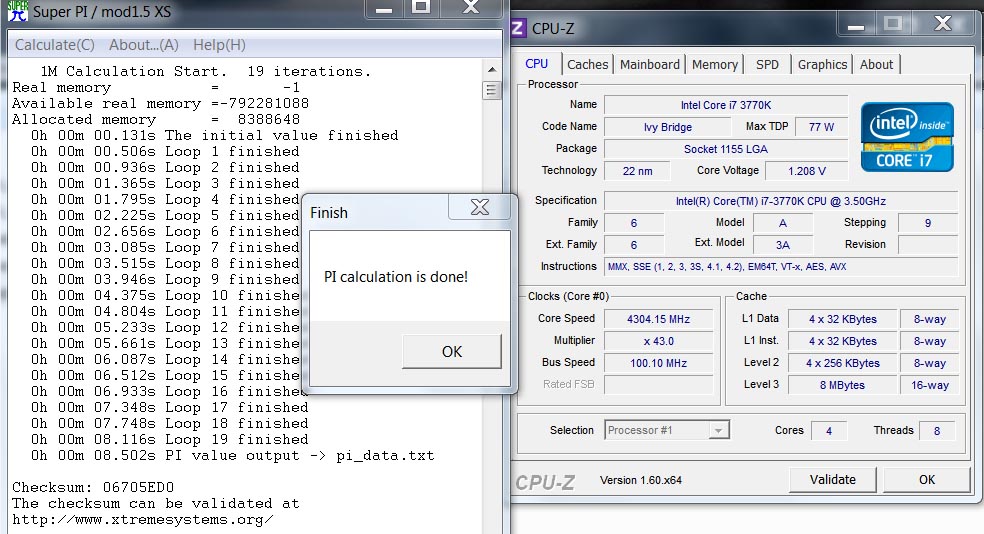Image resolution: width=984 pixels, height=534 pixels.
Task: Minimize the Super PI window
Action: click(x=383, y=9)
